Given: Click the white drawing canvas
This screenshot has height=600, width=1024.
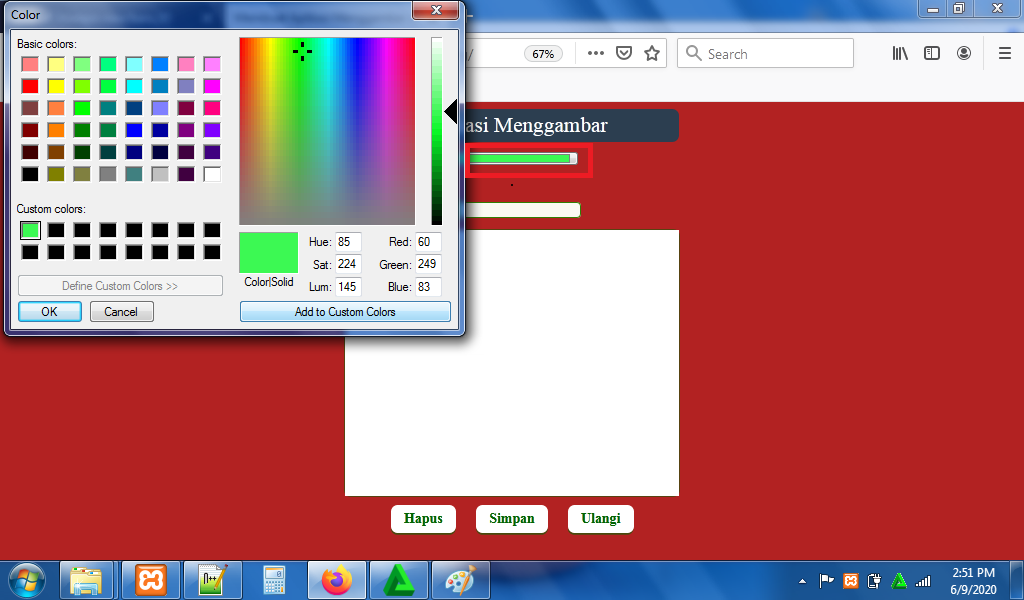Looking at the screenshot, I should tap(512, 363).
